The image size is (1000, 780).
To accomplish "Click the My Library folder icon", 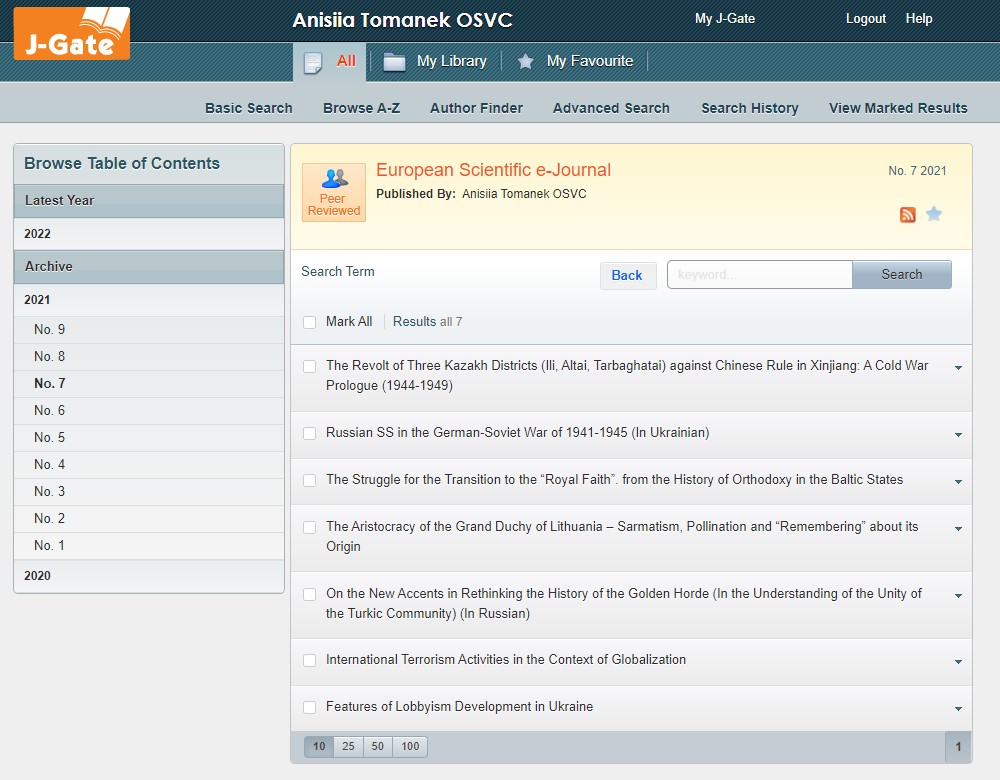I will pyautogui.click(x=395, y=62).
